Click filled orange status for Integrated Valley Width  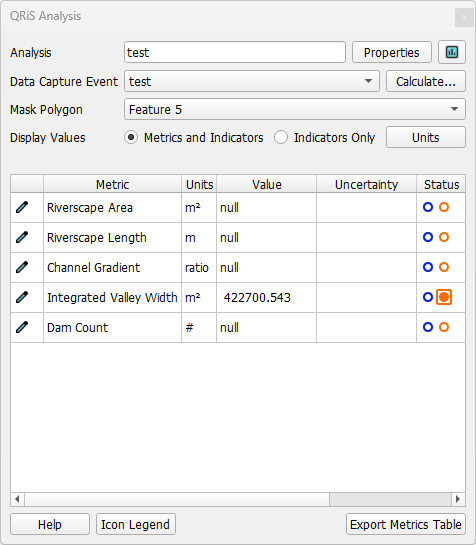pos(444,297)
